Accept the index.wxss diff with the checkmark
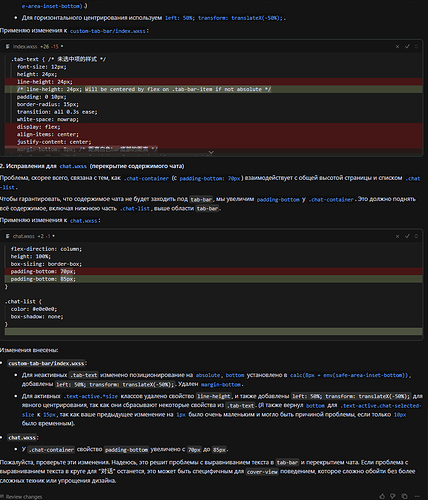The height and width of the screenshot is (500, 428). [x=407, y=47]
